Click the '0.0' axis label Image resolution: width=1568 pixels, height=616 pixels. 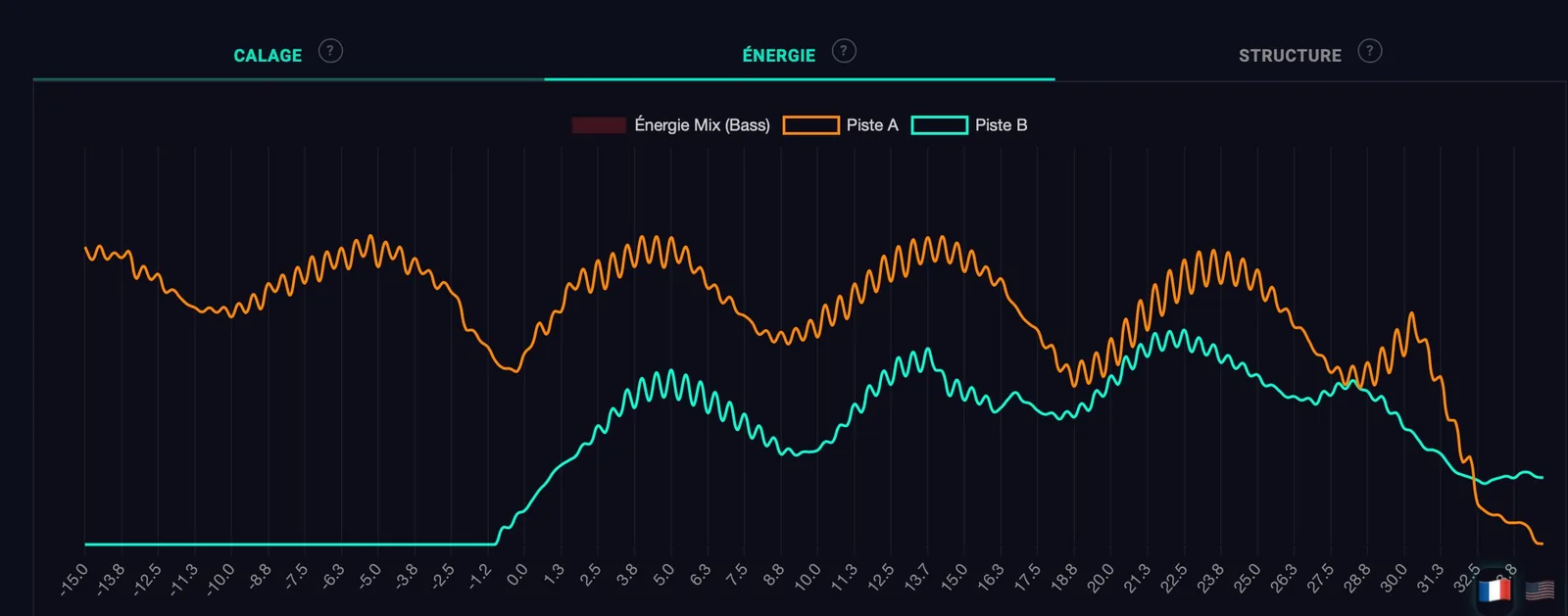pos(516,575)
